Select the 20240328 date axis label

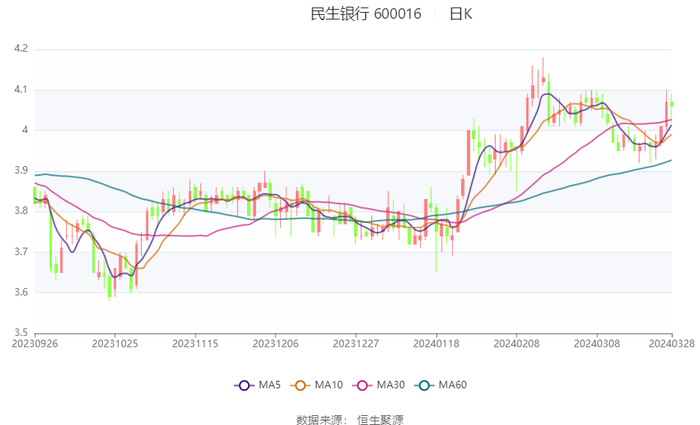coord(672,344)
